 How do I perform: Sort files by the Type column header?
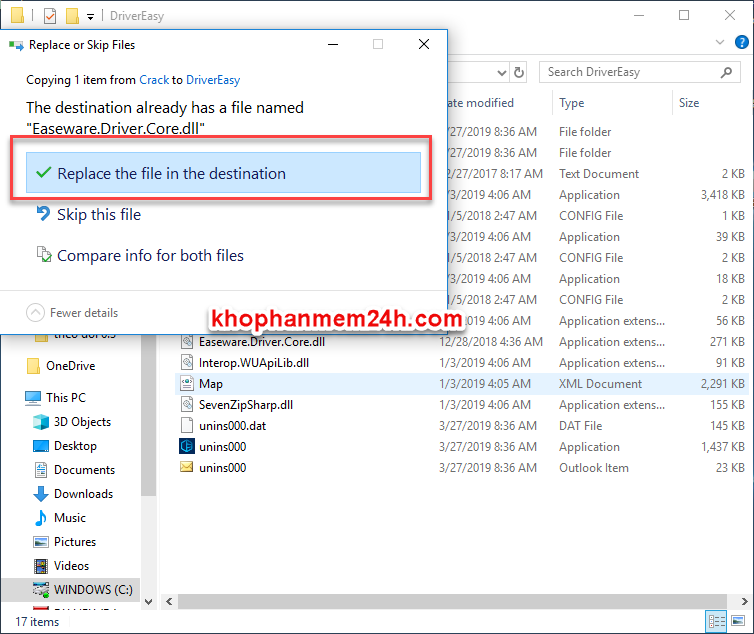(x=572, y=103)
